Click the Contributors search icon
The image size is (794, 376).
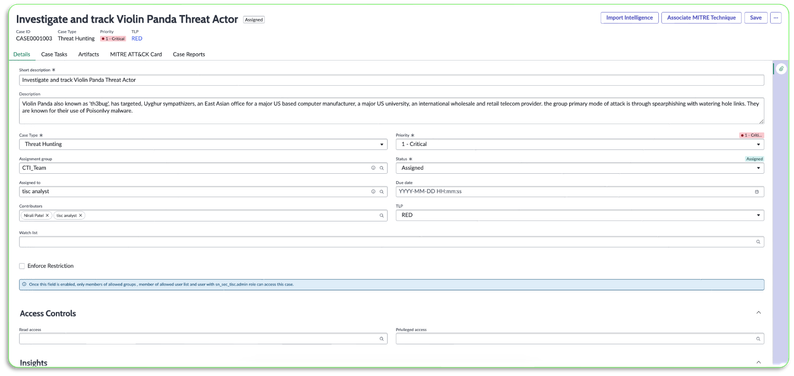pyautogui.click(x=382, y=216)
